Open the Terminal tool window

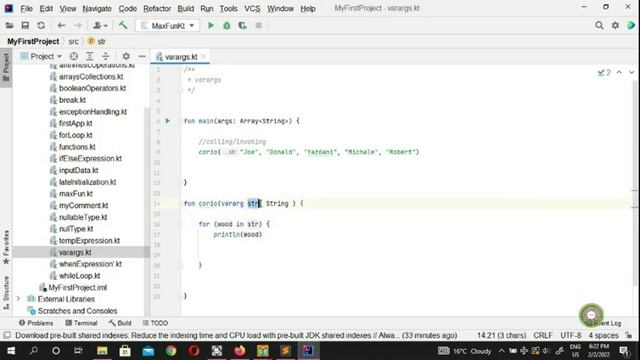point(81,323)
